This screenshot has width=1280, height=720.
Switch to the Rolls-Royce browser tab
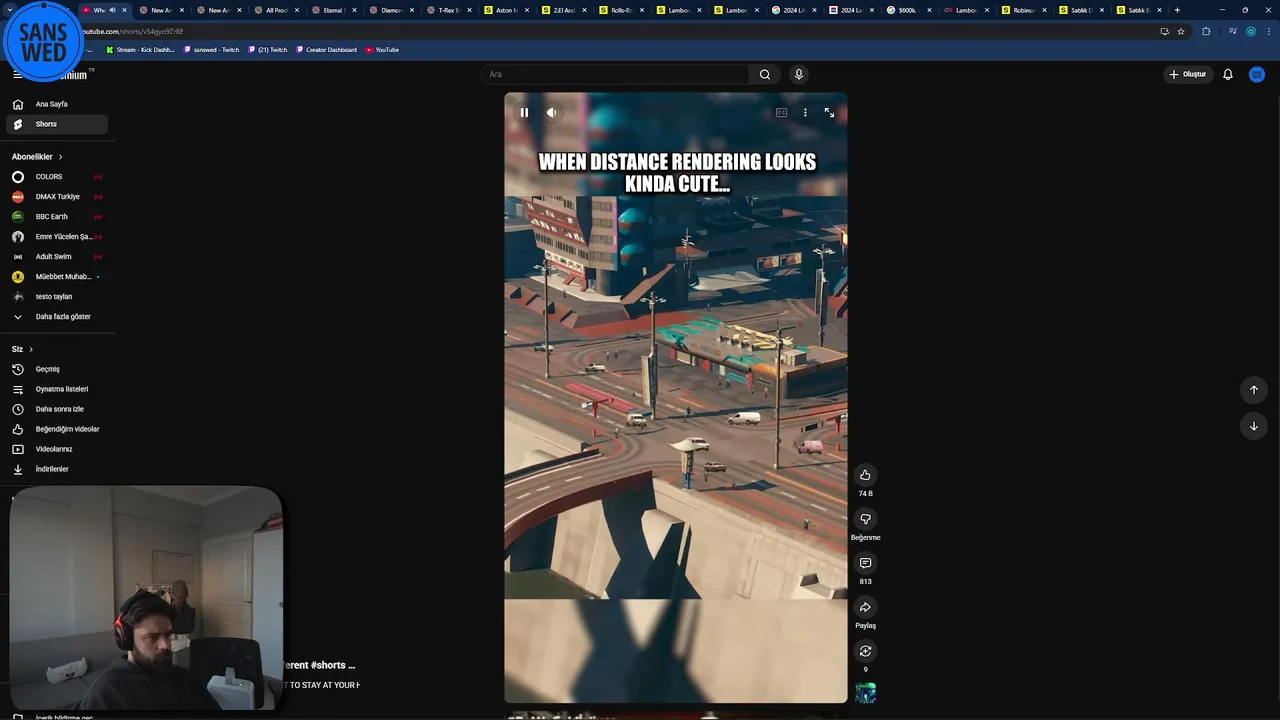click(x=621, y=10)
